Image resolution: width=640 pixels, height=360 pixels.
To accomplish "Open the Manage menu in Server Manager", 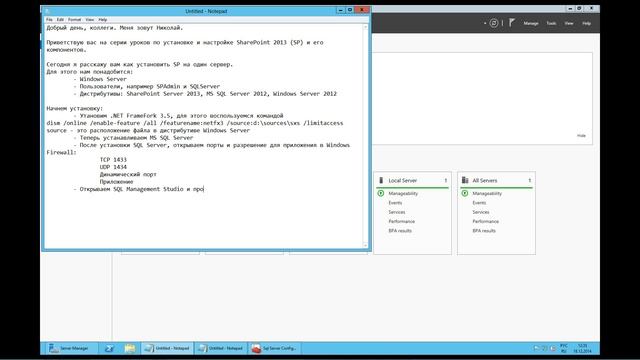I will (x=531, y=23).
